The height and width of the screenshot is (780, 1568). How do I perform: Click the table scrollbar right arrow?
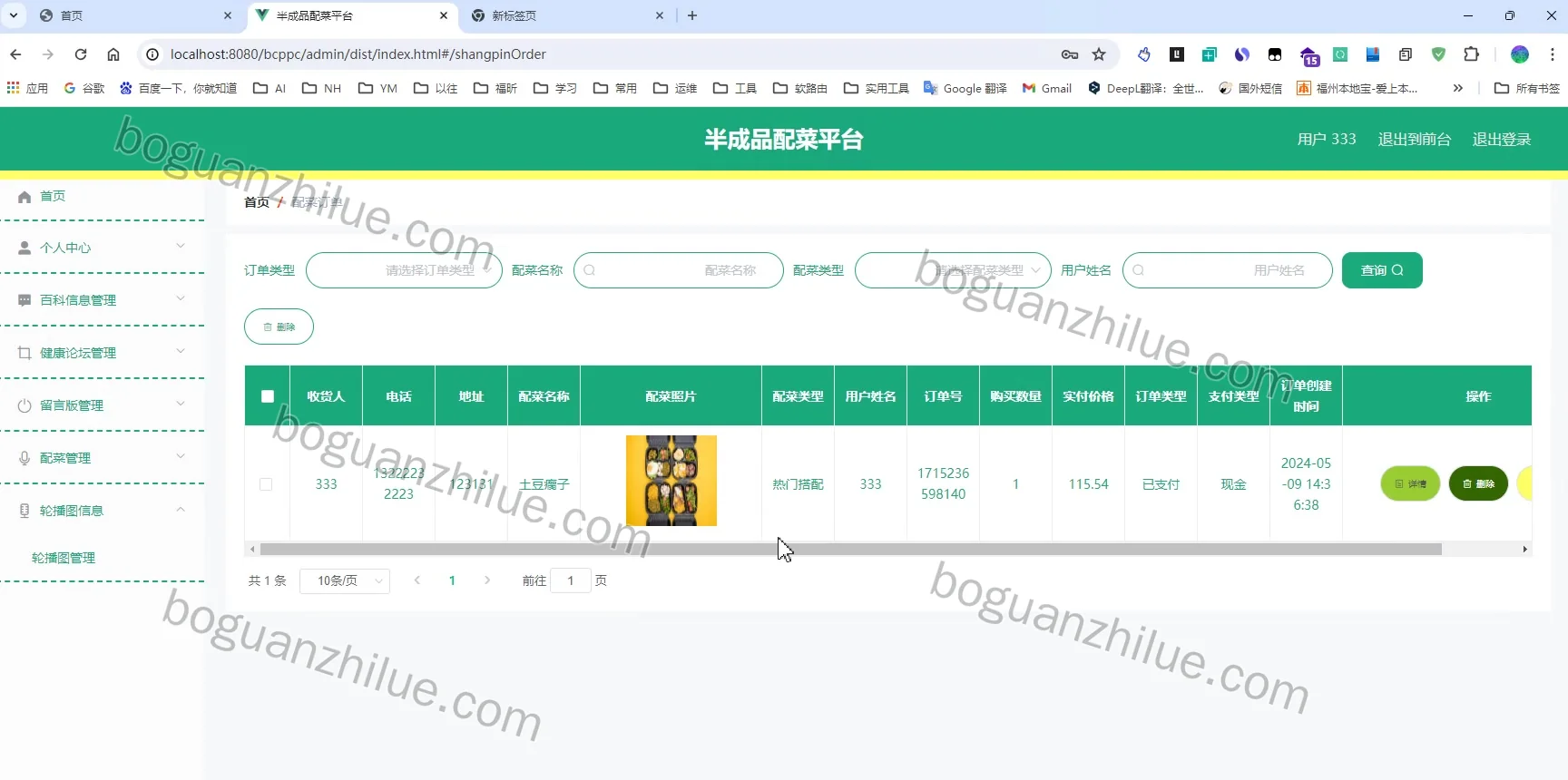coord(1525,549)
